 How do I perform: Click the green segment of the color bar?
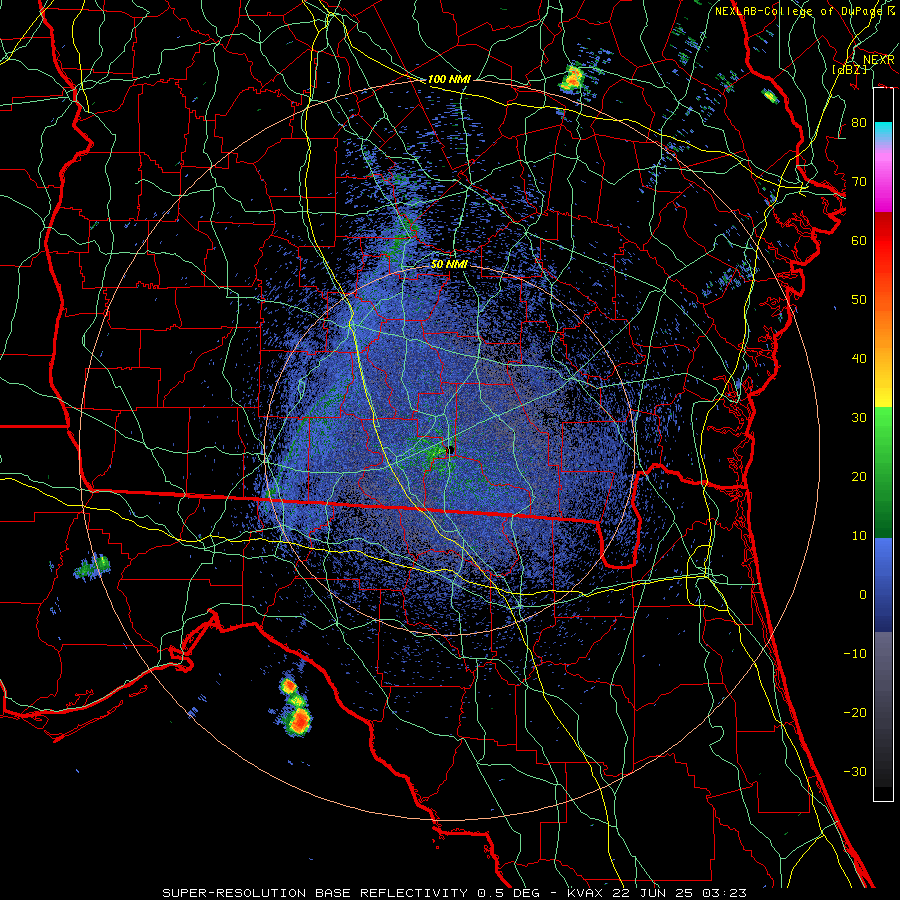click(x=883, y=472)
